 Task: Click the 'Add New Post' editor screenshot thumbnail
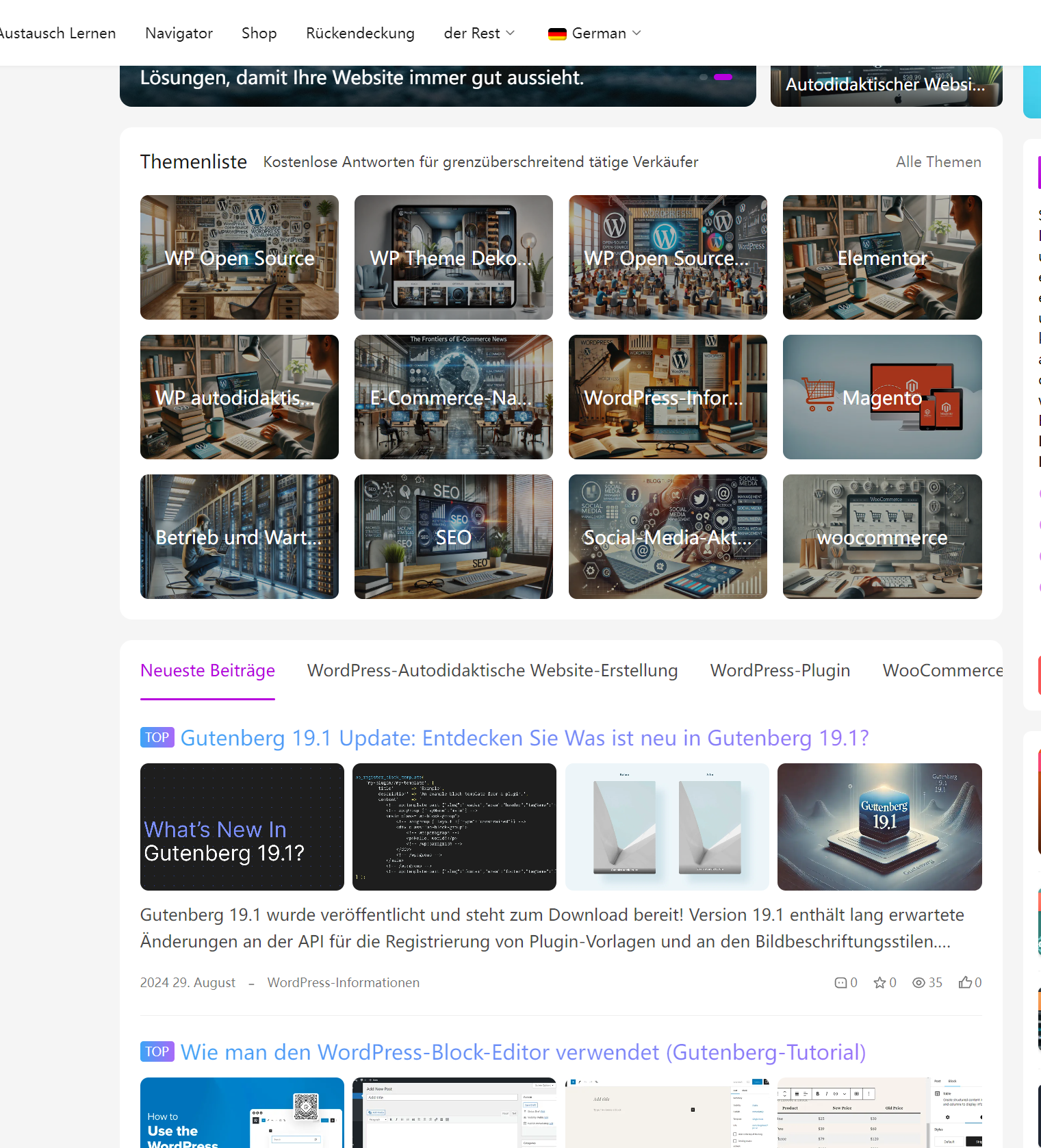[454, 1112]
